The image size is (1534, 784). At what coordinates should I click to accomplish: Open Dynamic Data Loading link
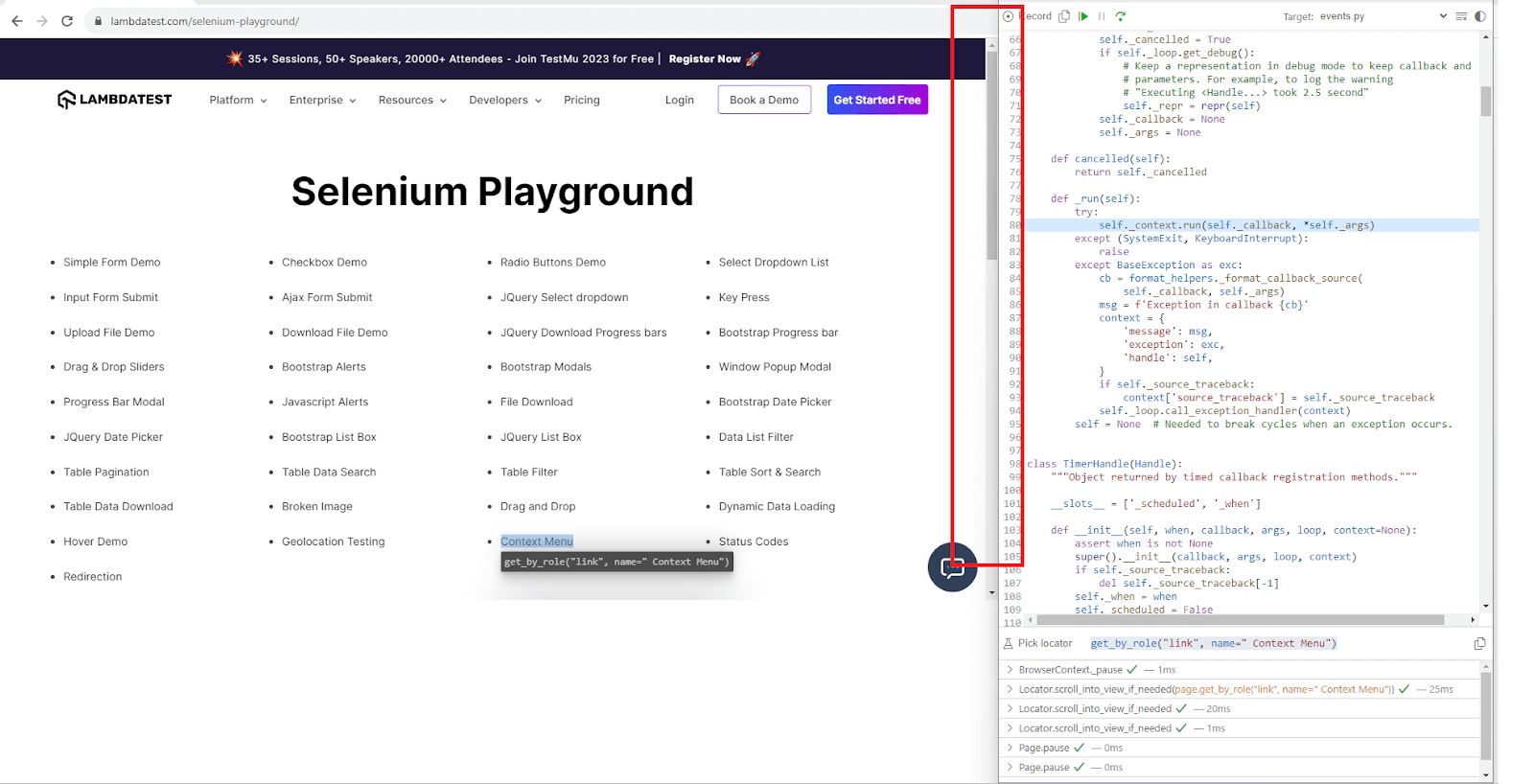point(777,506)
